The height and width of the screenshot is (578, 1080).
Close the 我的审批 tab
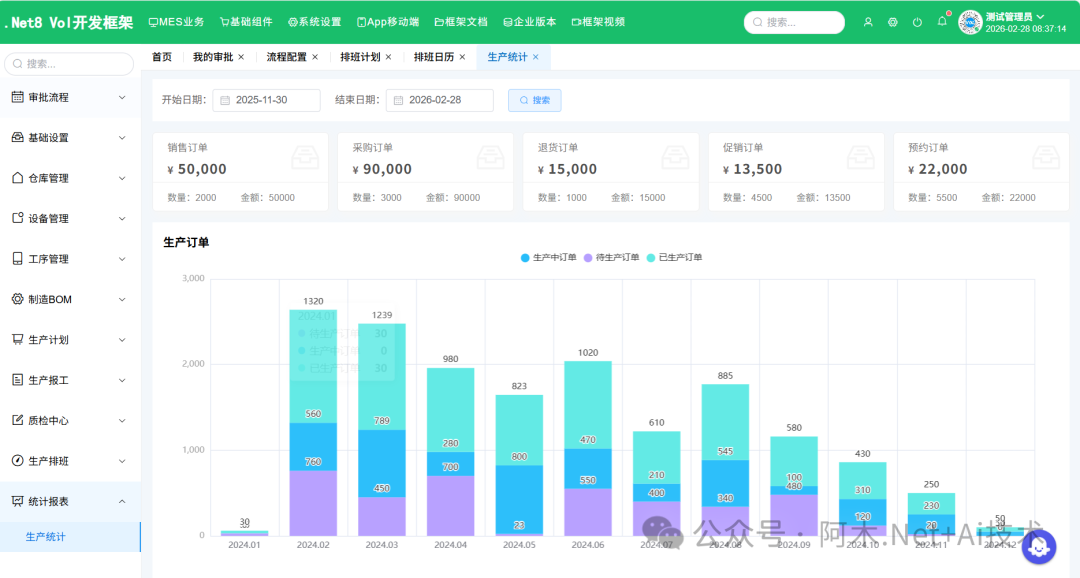coord(241,57)
